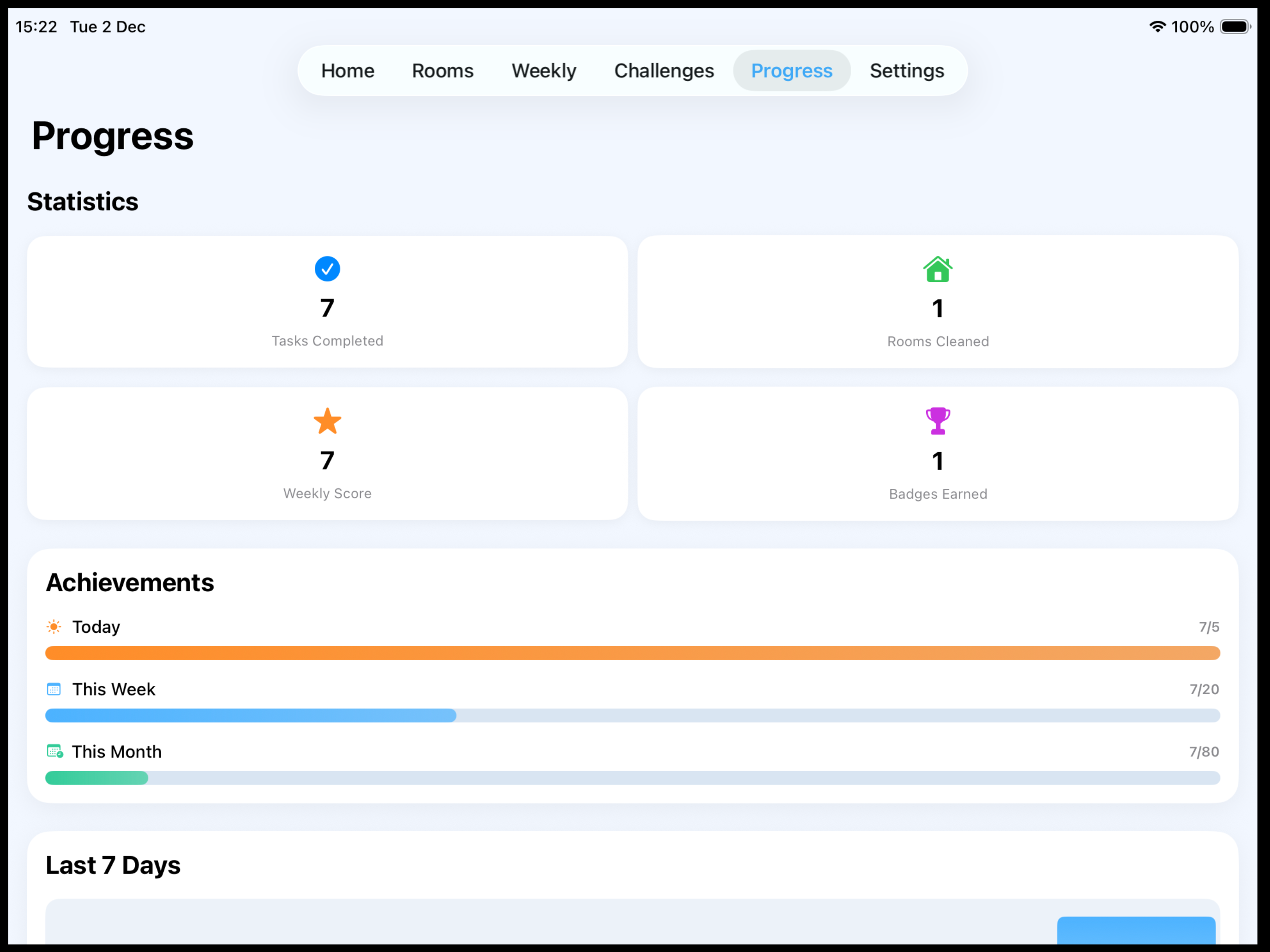
Task: Click the Last 7 Days heading
Action: tap(113, 865)
